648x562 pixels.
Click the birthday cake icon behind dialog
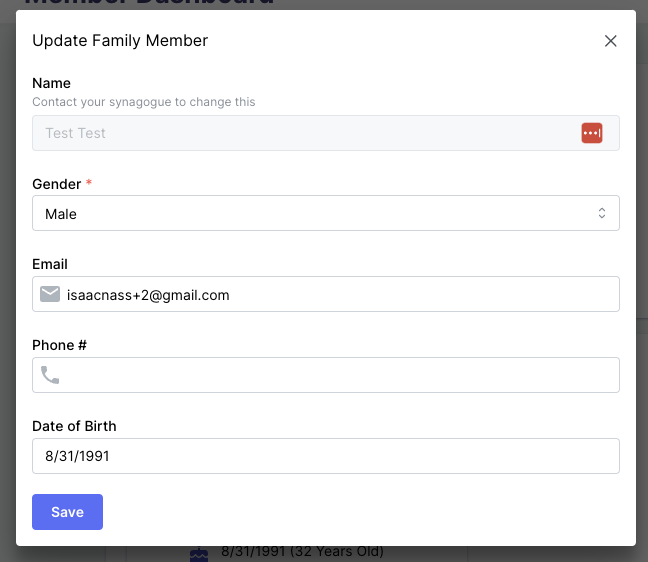tap(200, 553)
